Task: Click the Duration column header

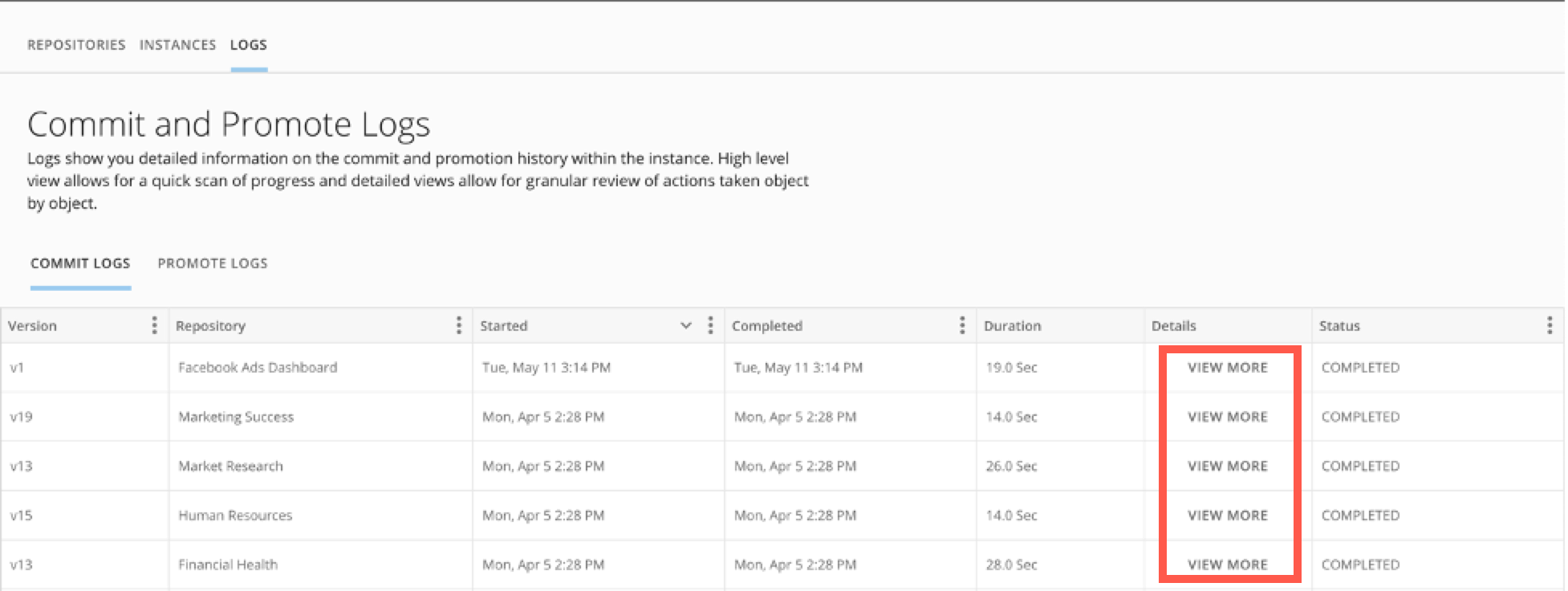Action: [1012, 326]
